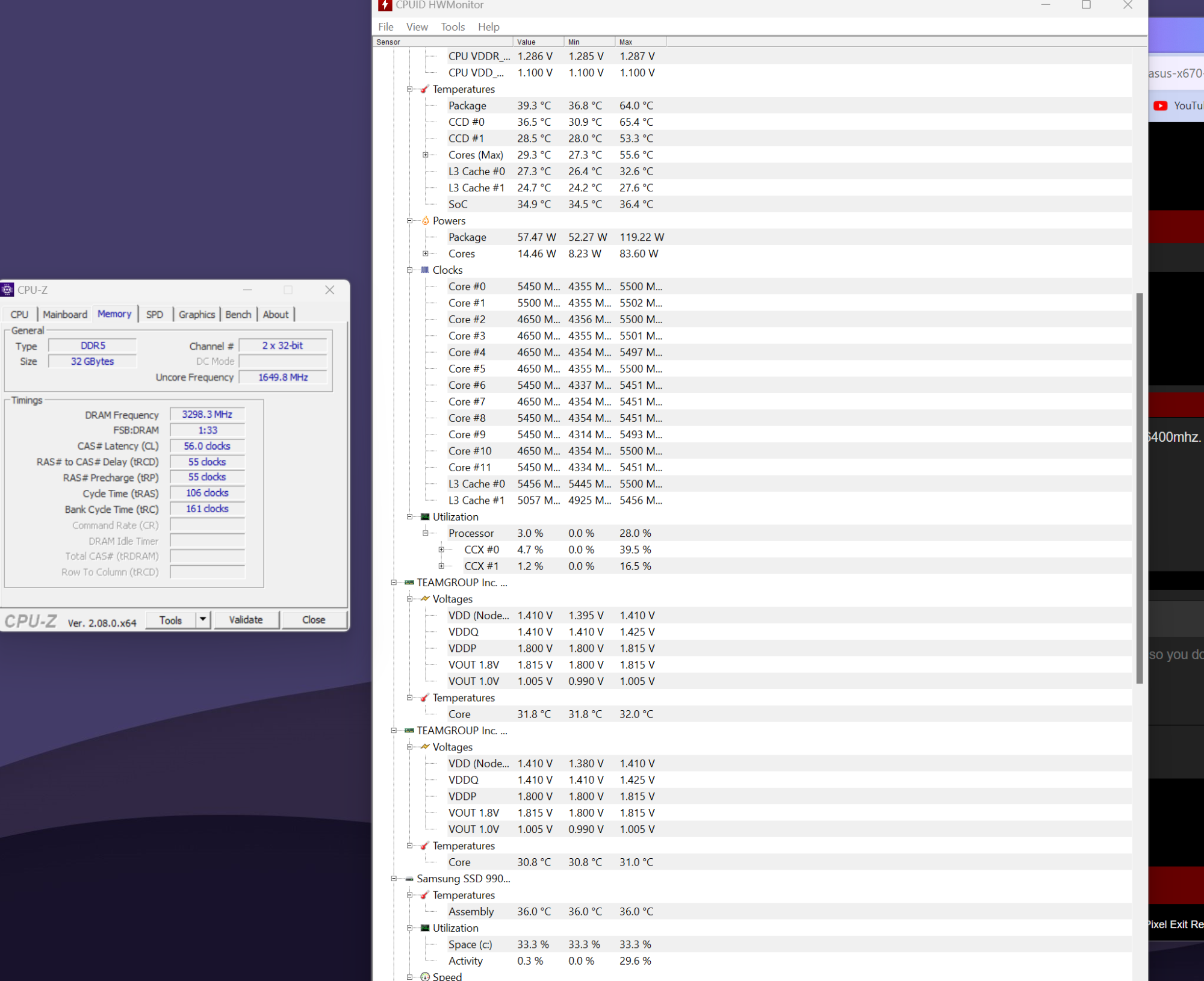Open the View menu in HWMonitor
1204x981 pixels.
pos(417,27)
